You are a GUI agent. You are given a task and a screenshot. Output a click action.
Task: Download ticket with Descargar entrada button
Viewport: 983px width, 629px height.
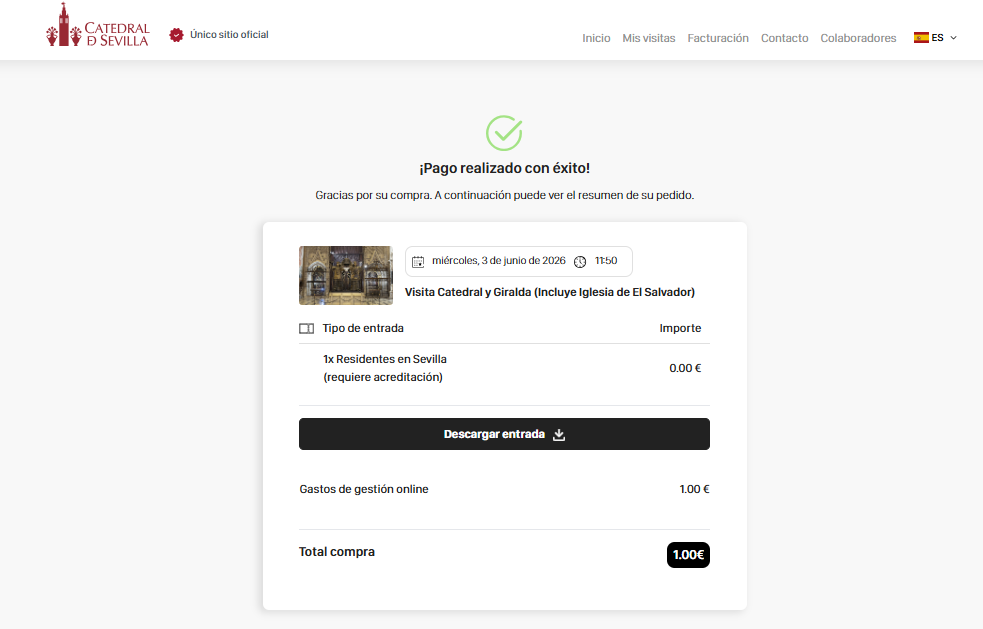504,434
